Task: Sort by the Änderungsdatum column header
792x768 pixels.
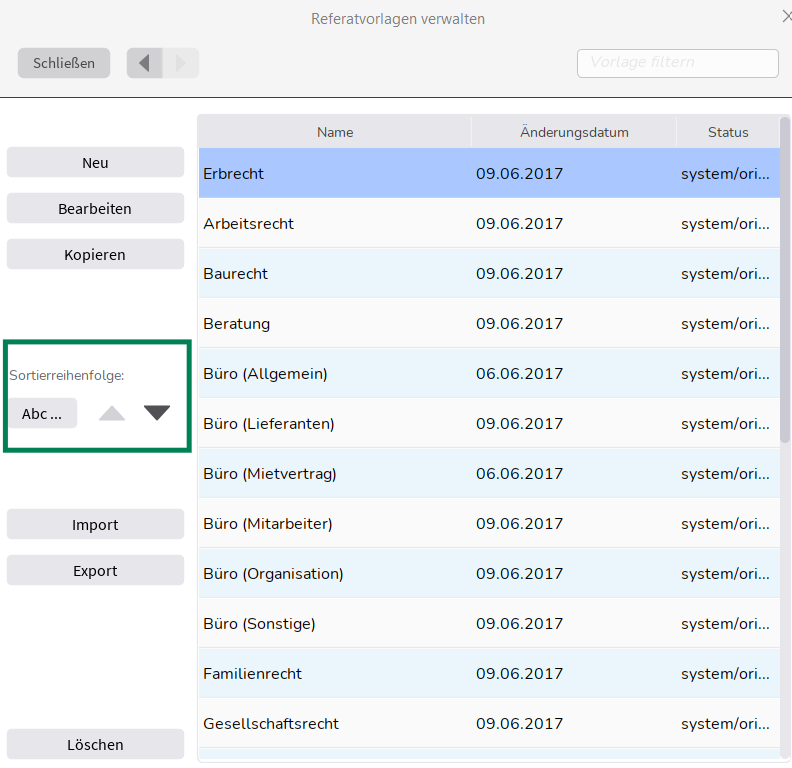Action: click(x=574, y=132)
